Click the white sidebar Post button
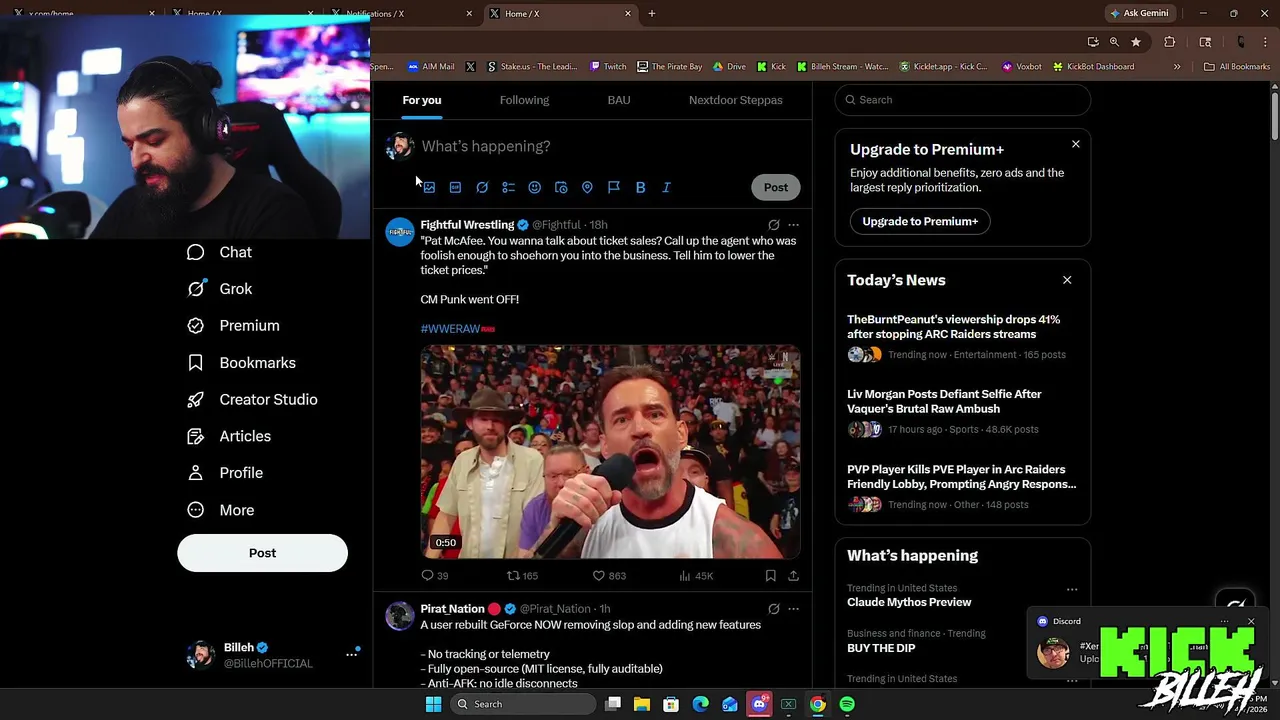The height and width of the screenshot is (720, 1280). pyautogui.click(x=262, y=553)
